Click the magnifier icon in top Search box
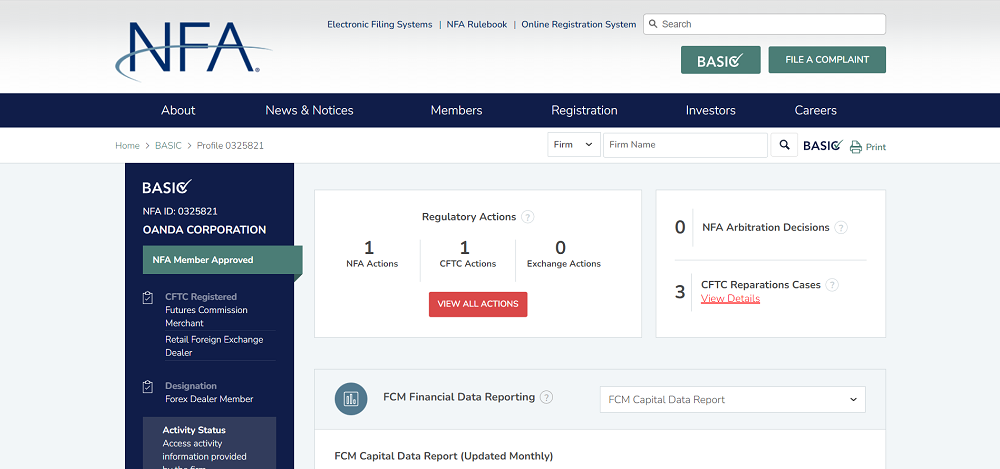 click(653, 24)
